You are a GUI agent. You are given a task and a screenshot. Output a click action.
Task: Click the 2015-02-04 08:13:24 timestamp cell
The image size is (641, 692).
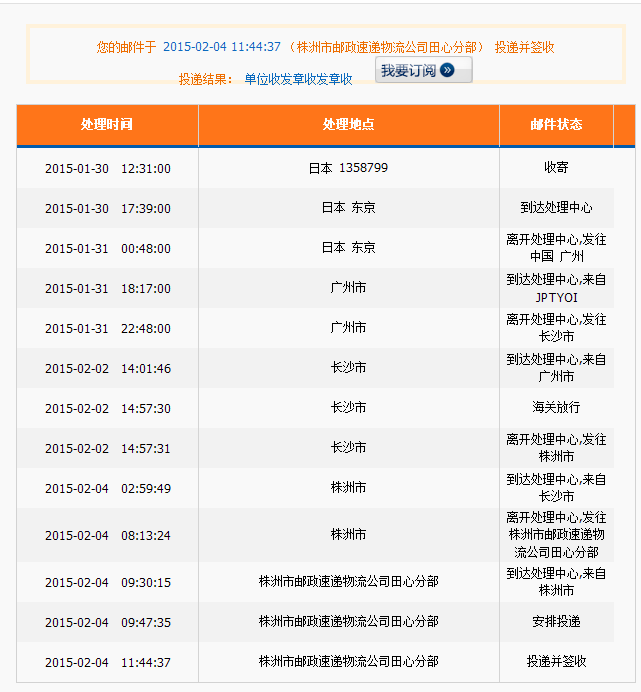pos(107,536)
